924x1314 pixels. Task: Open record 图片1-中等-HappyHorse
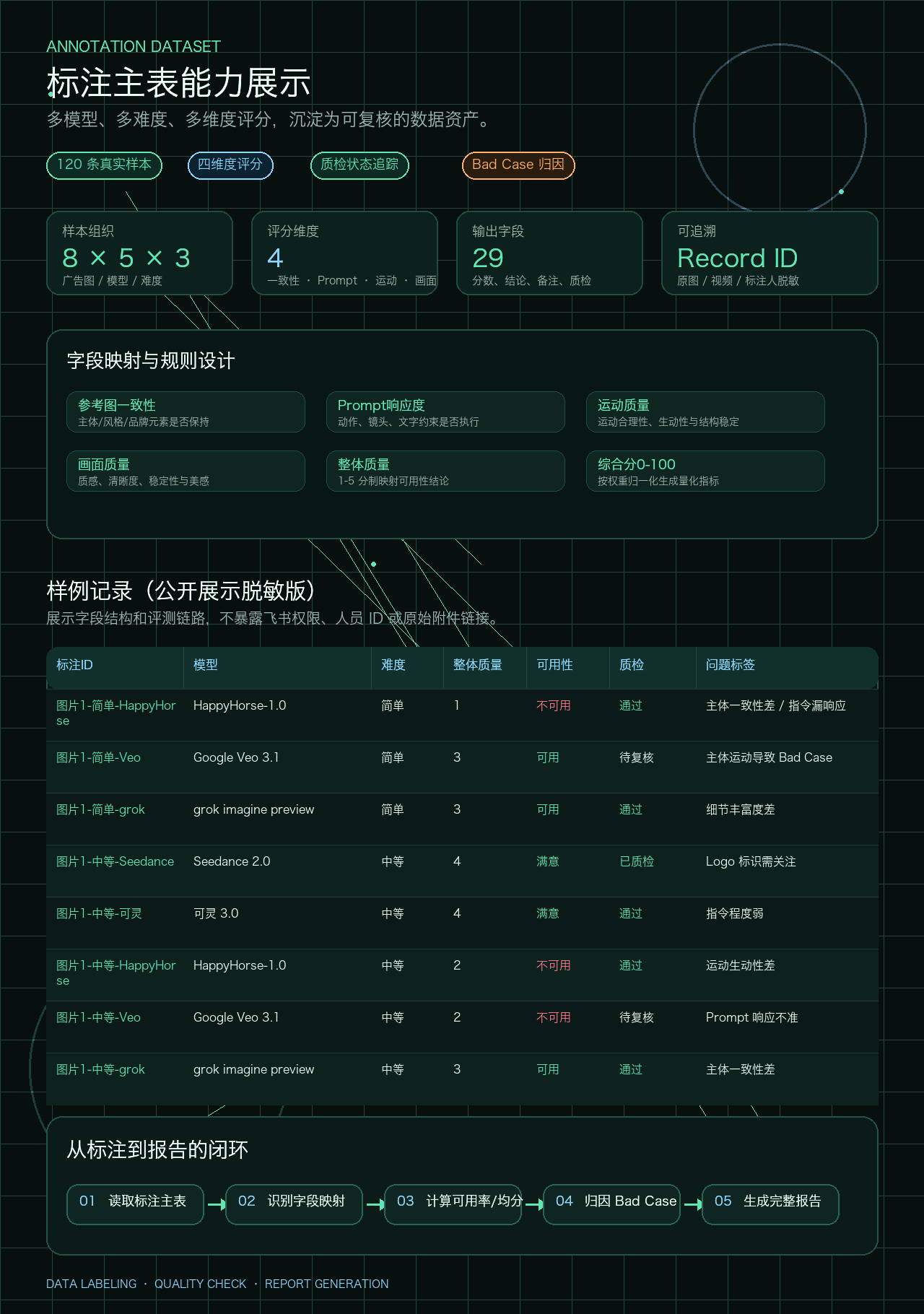(x=116, y=973)
